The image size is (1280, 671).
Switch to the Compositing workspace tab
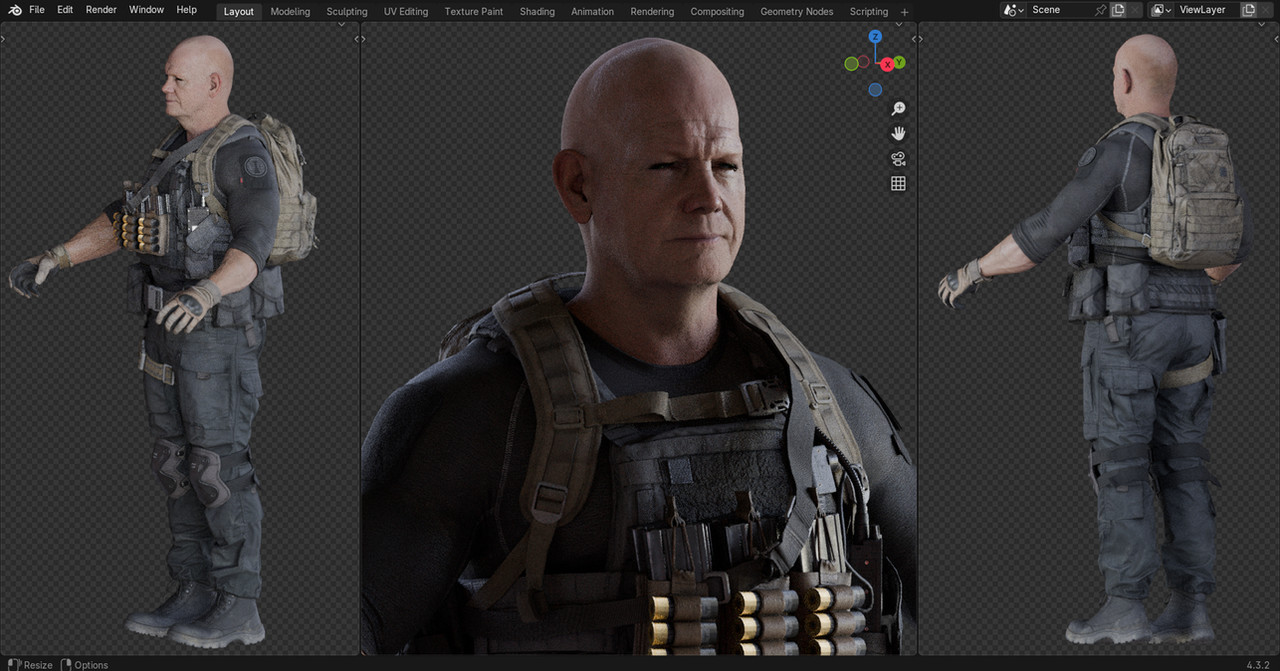(717, 11)
